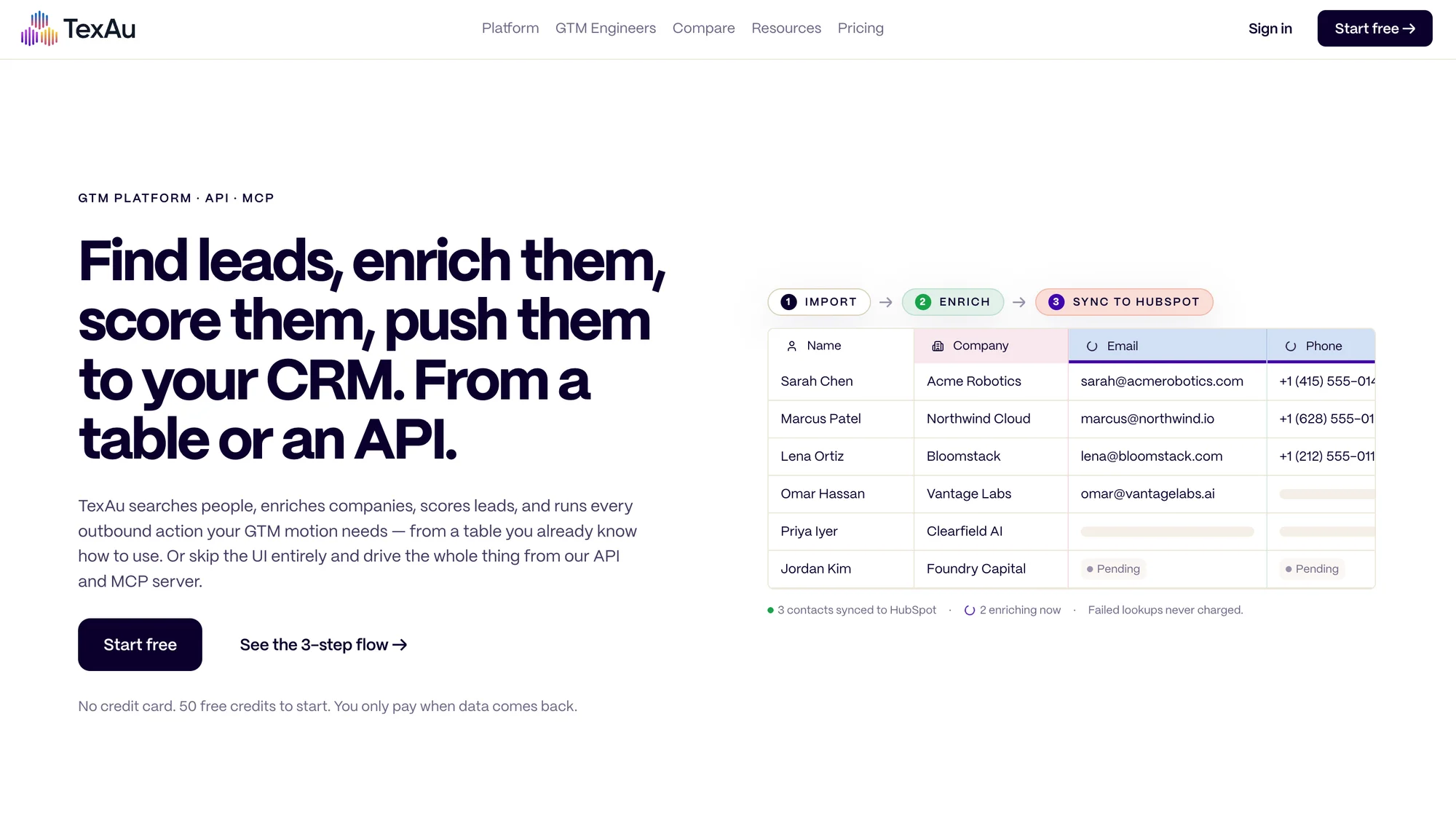Click the Pending badge in Jordan Kim's phone cell
This screenshot has height=821, width=1456.
coord(1312,569)
